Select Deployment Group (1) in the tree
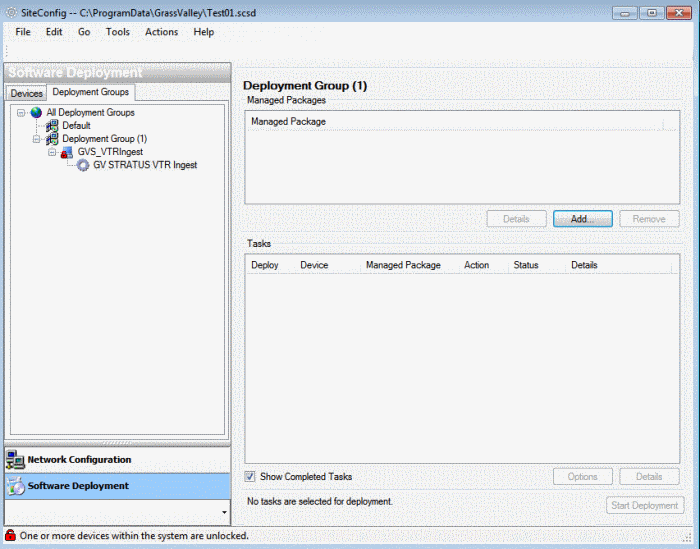Viewport: 700px width, 549px height. coord(104,139)
